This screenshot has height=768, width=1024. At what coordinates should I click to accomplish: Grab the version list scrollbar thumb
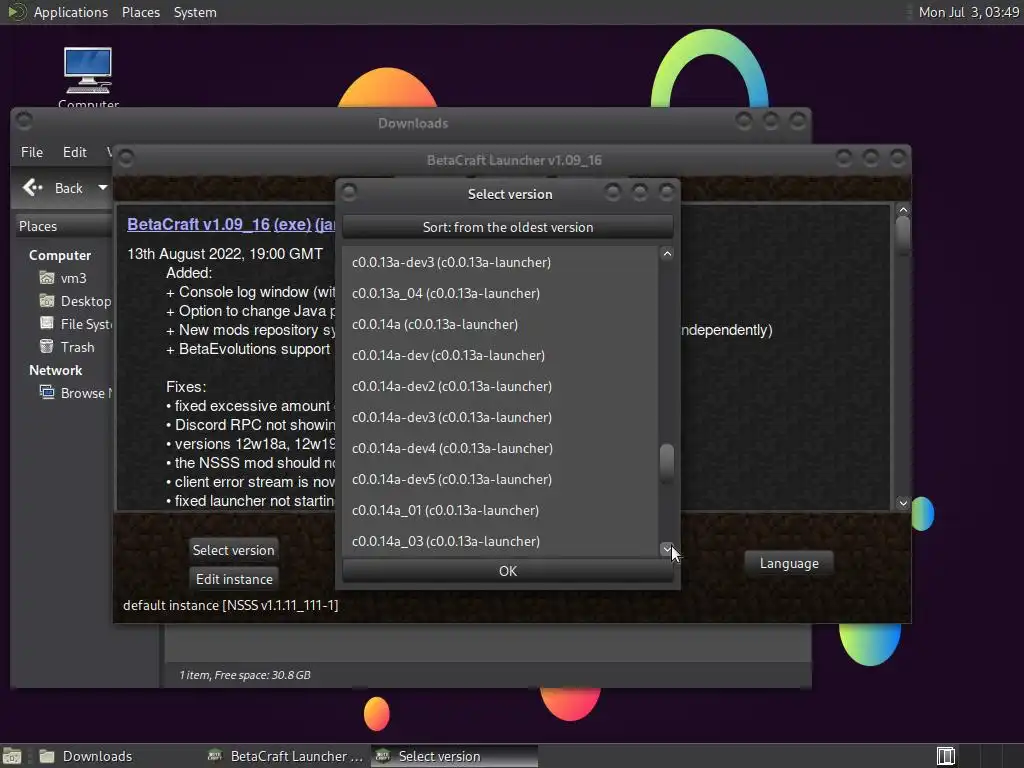tap(667, 463)
